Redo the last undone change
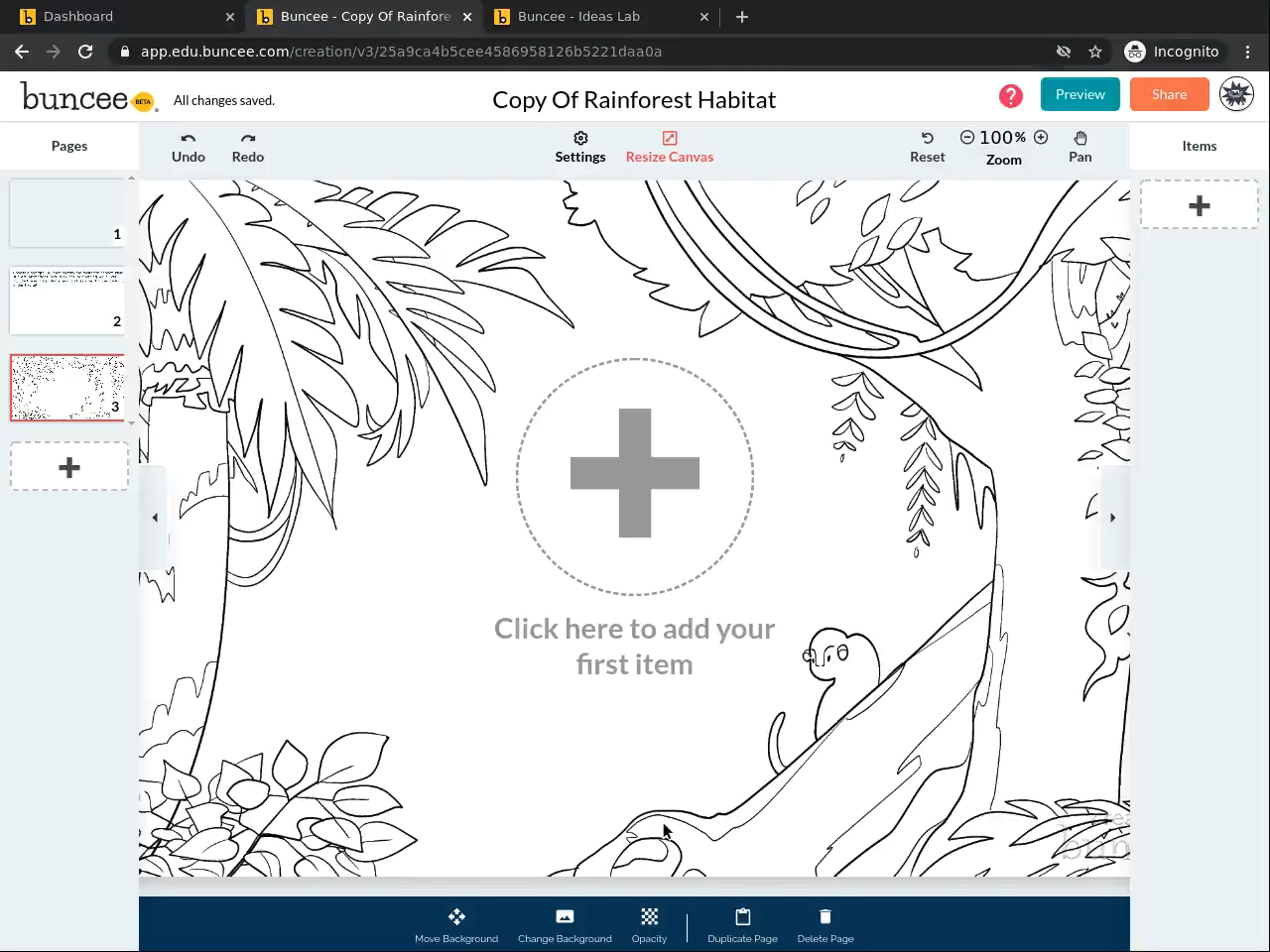The image size is (1270, 952). [248, 148]
